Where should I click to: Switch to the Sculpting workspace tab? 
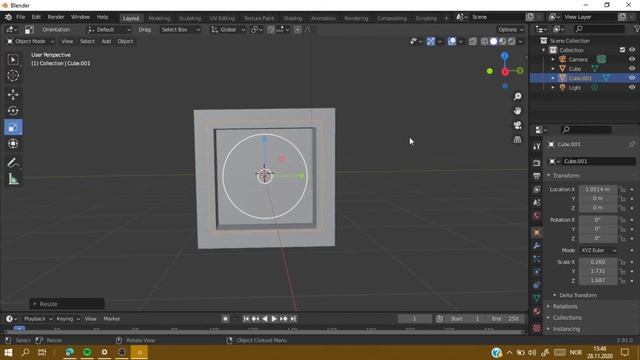pyautogui.click(x=190, y=18)
